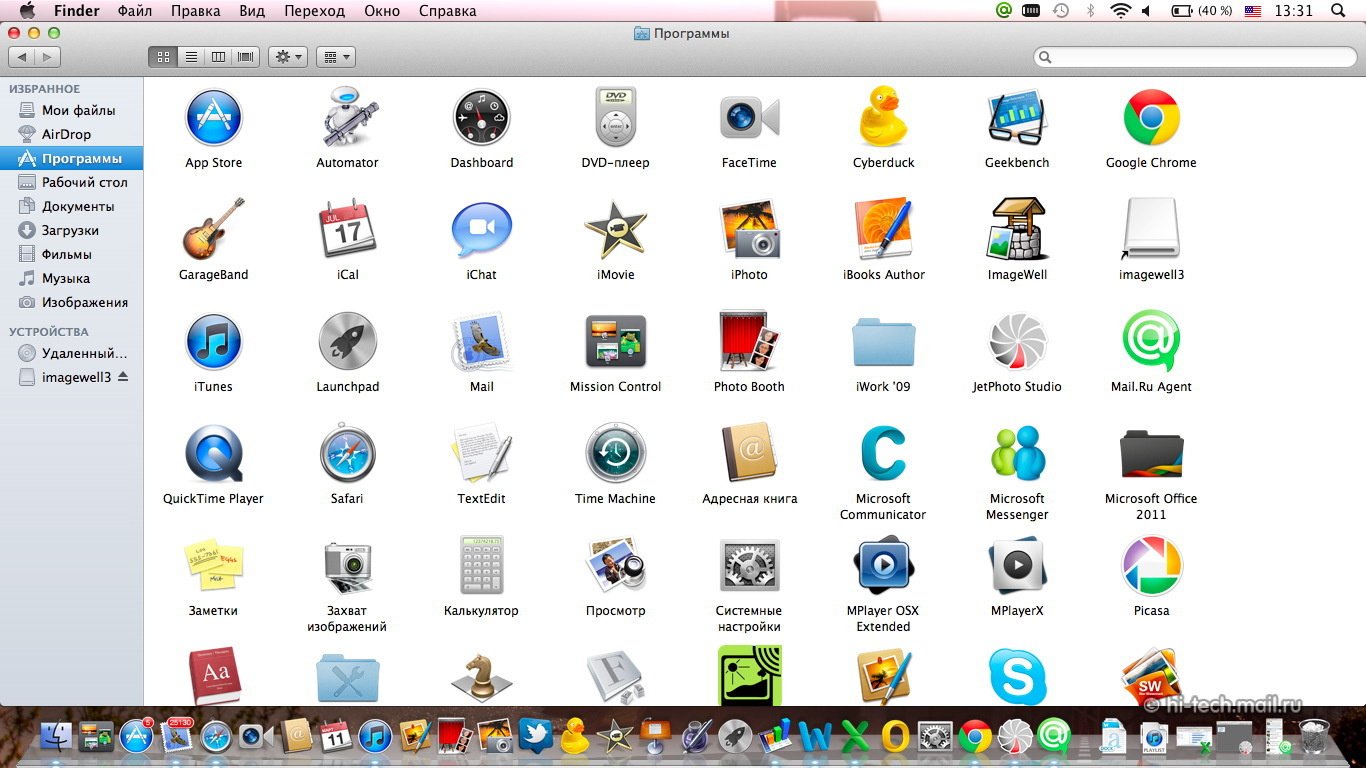Open the Trash in the Dock
Screen dimensions: 1366x768
coord(1314,736)
